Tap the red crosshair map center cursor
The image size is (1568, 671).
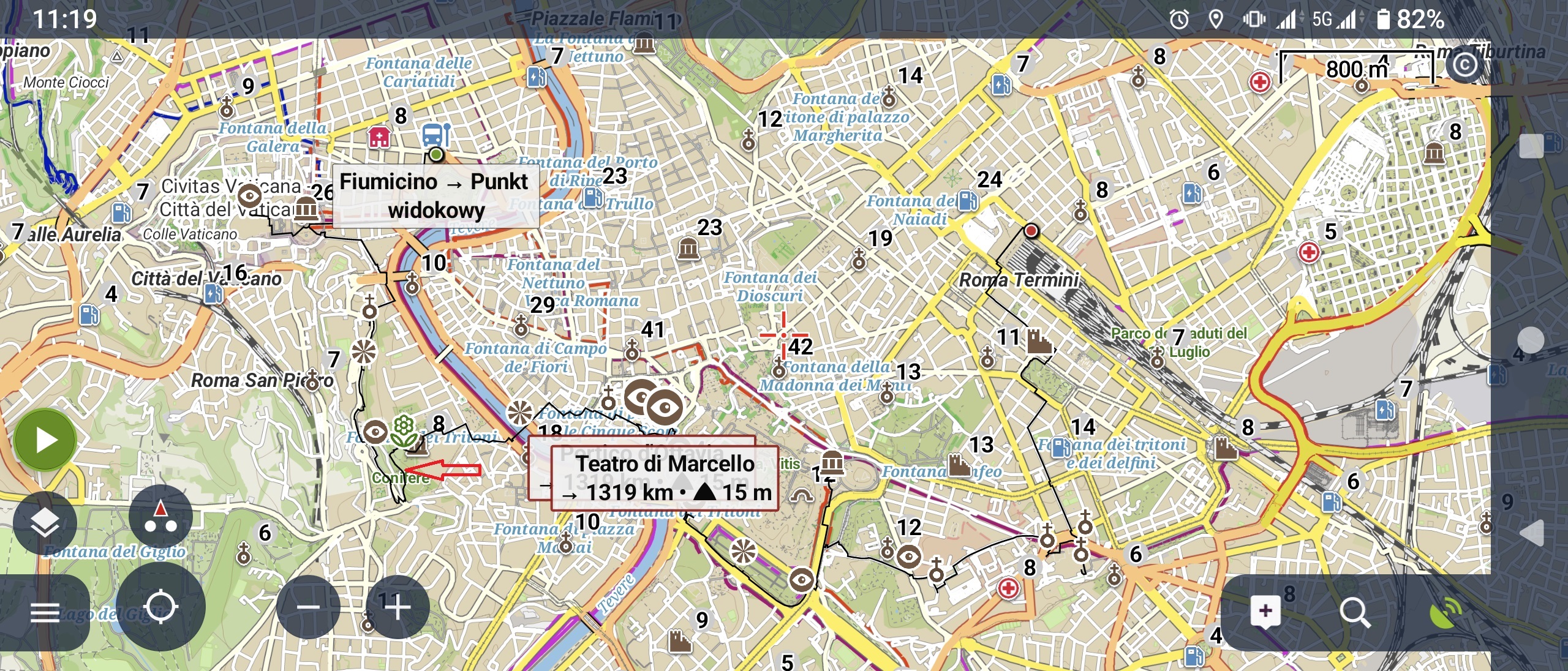tap(783, 335)
